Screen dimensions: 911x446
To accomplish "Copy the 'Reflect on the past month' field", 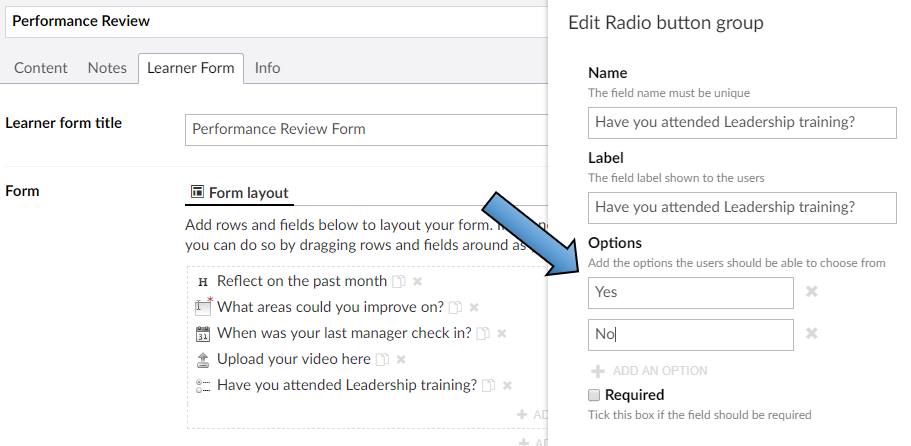I will coord(399,282).
